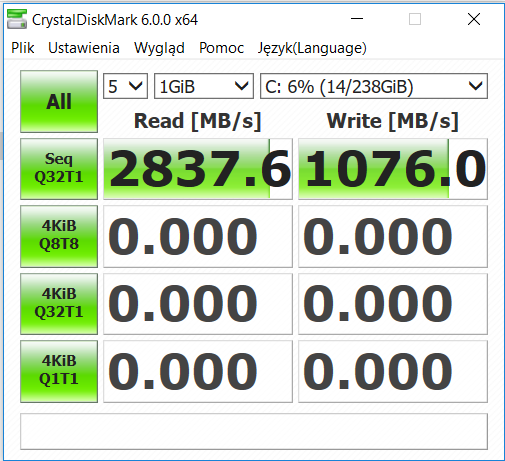505x461 pixels.
Task: Open the Ustawienia menu
Action: (84, 48)
